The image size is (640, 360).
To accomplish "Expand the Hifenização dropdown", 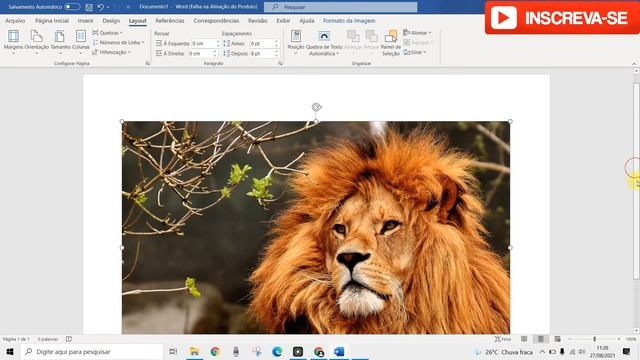I will click(111, 52).
